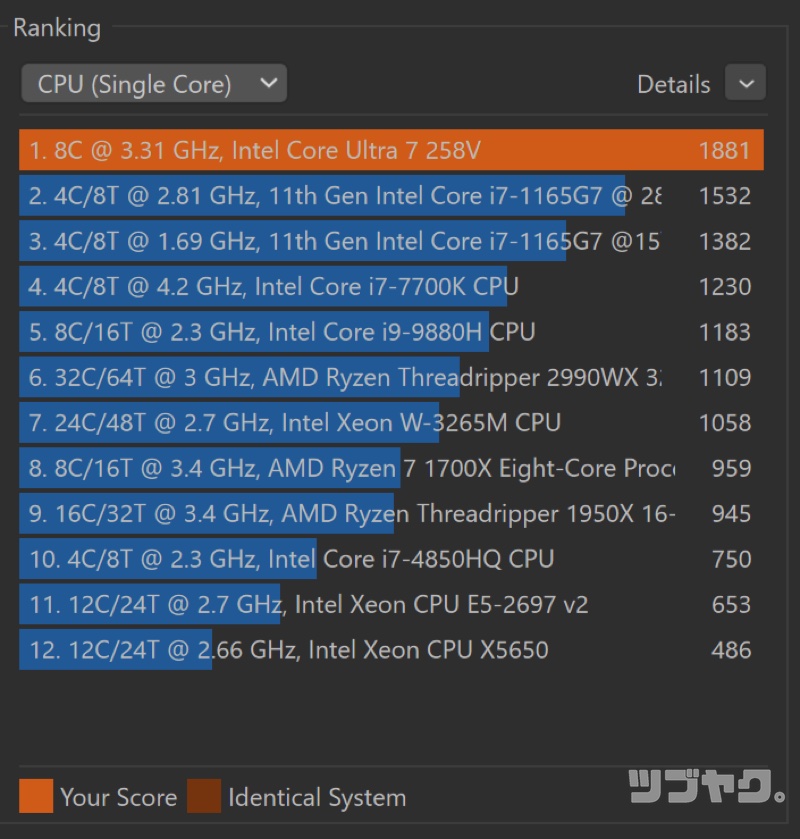The image size is (800, 839).
Task: Click the 1230 score value
Action: click(725, 287)
